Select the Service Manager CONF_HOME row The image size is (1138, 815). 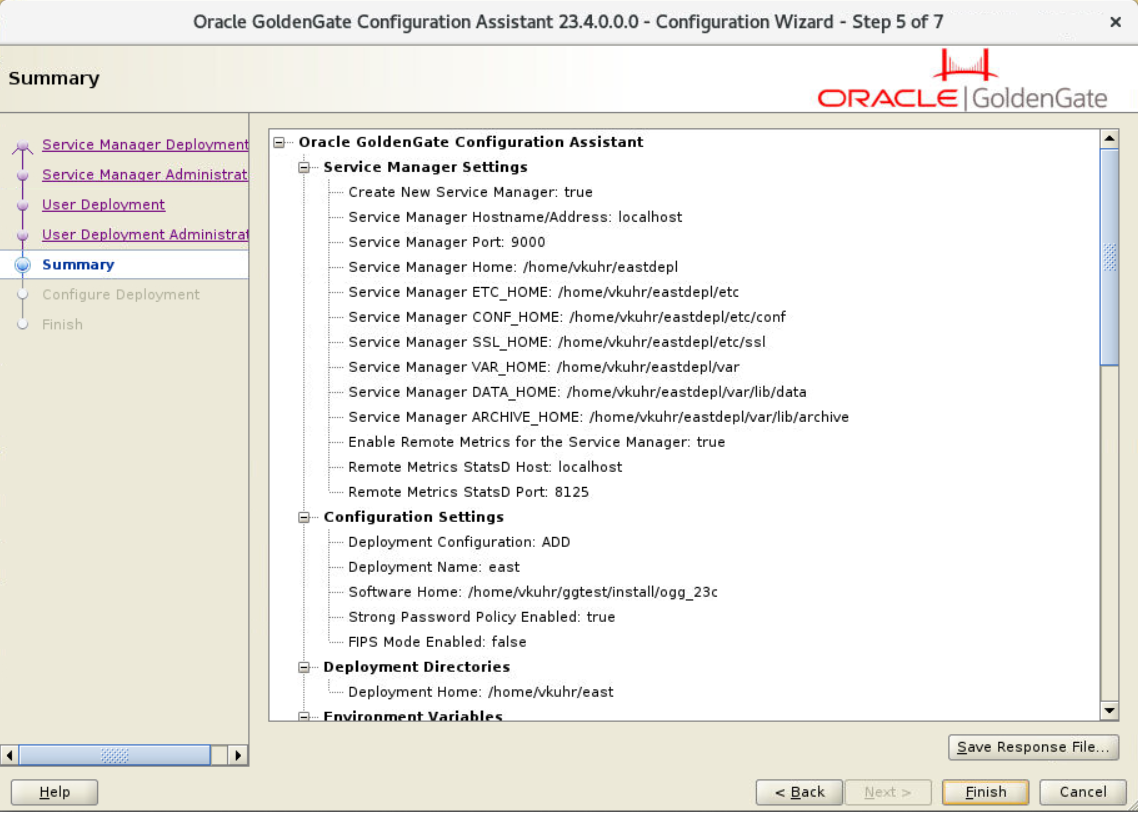pyautogui.click(x=567, y=317)
